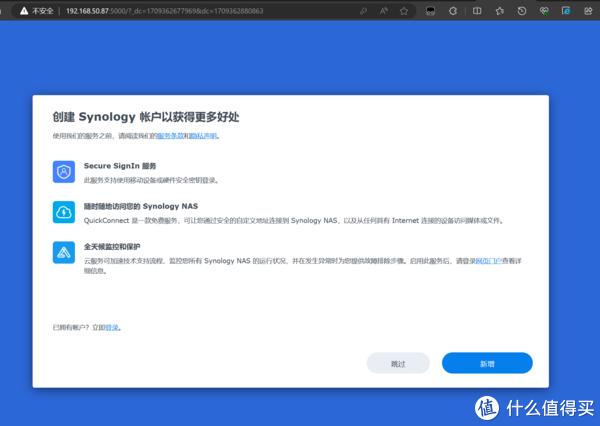Open the favorites list star icon

[x=500, y=11]
